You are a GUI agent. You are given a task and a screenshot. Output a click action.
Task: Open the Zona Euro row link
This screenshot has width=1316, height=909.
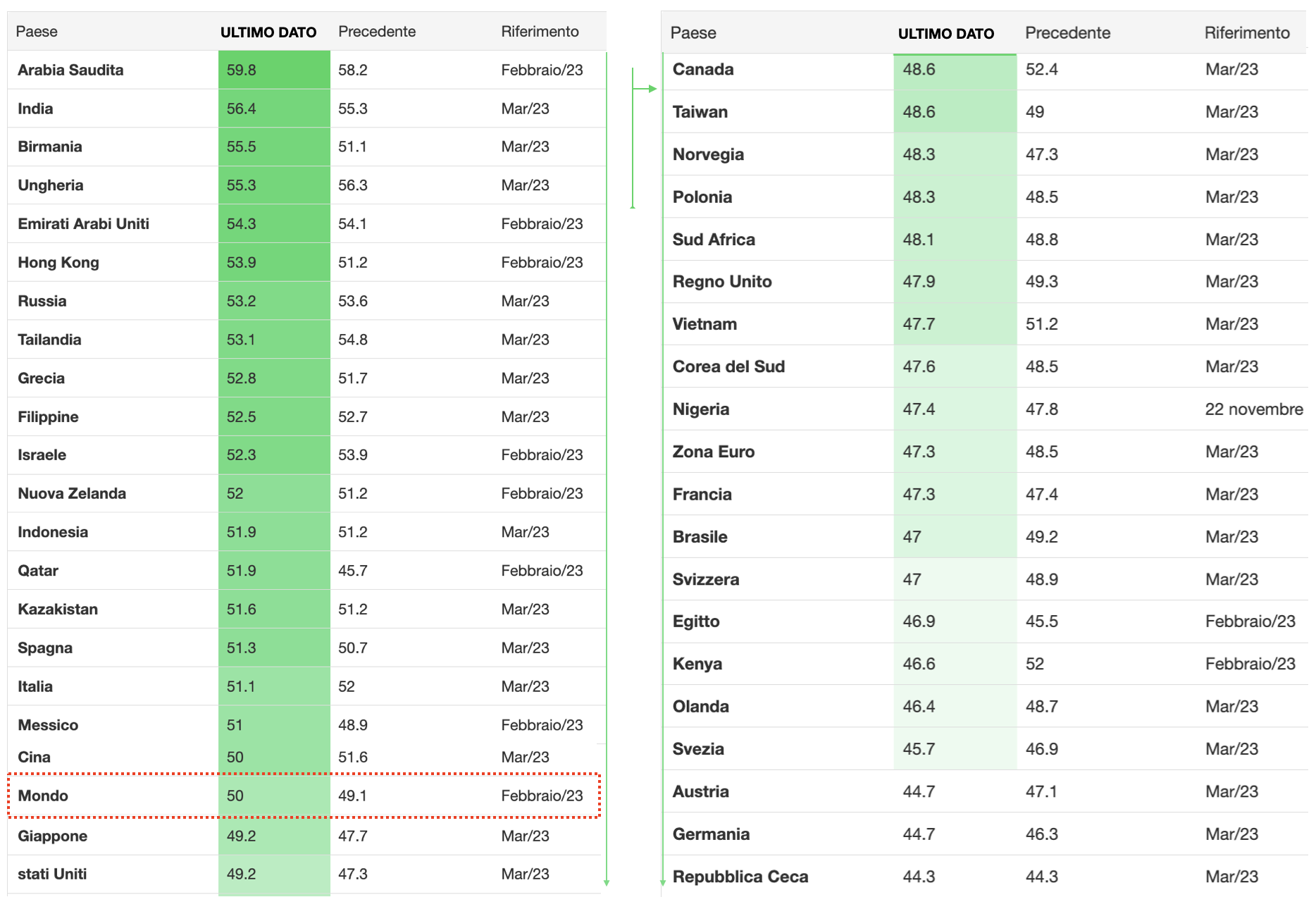[x=713, y=452]
